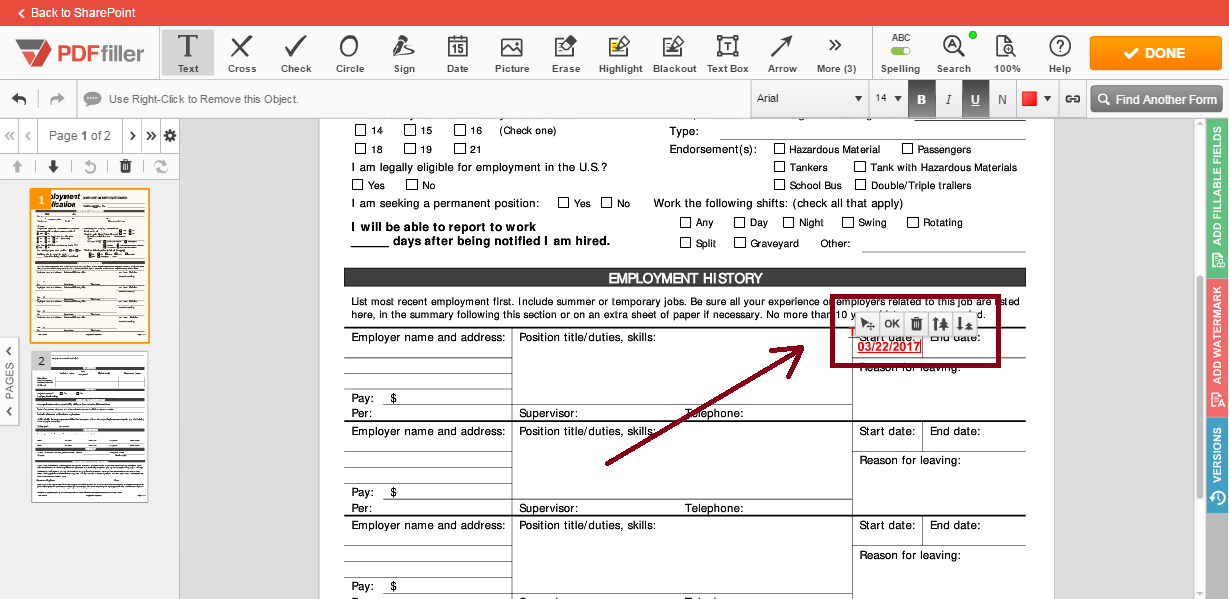This screenshot has width=1229, height=599.
Task: Select the Erase tool
Action: point(565,52)
